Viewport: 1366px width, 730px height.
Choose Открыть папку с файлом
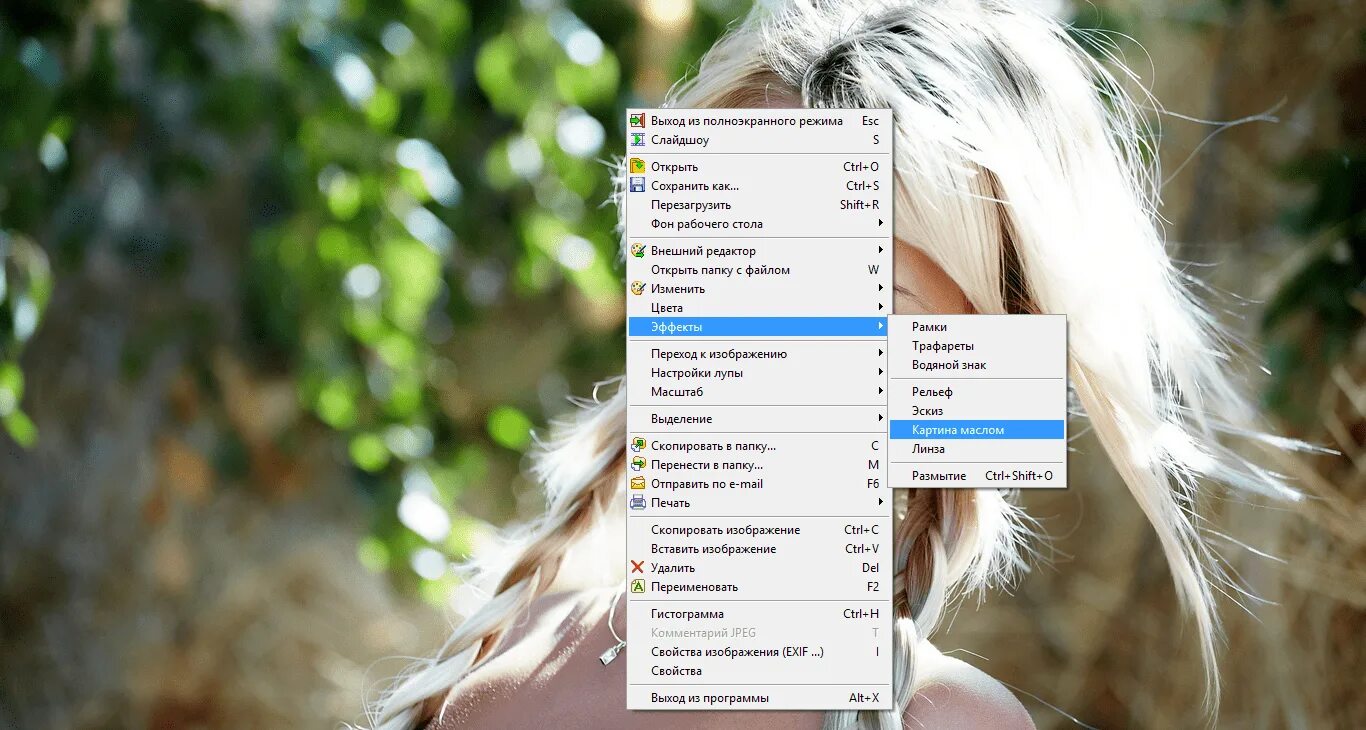click(x=759, y=270)
